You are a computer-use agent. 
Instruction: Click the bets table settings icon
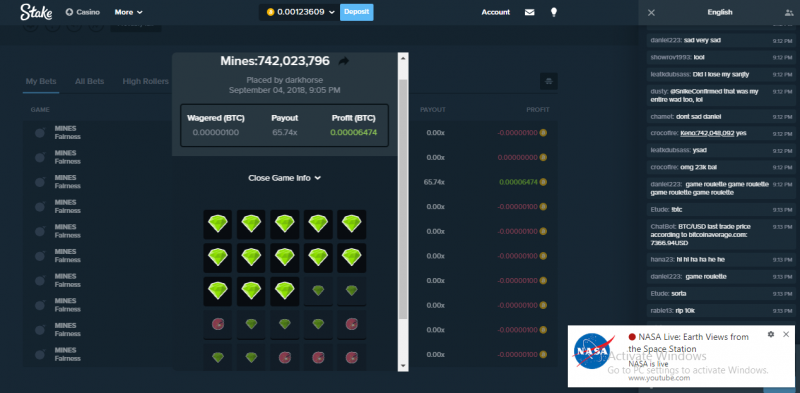(x=548, y=81)
